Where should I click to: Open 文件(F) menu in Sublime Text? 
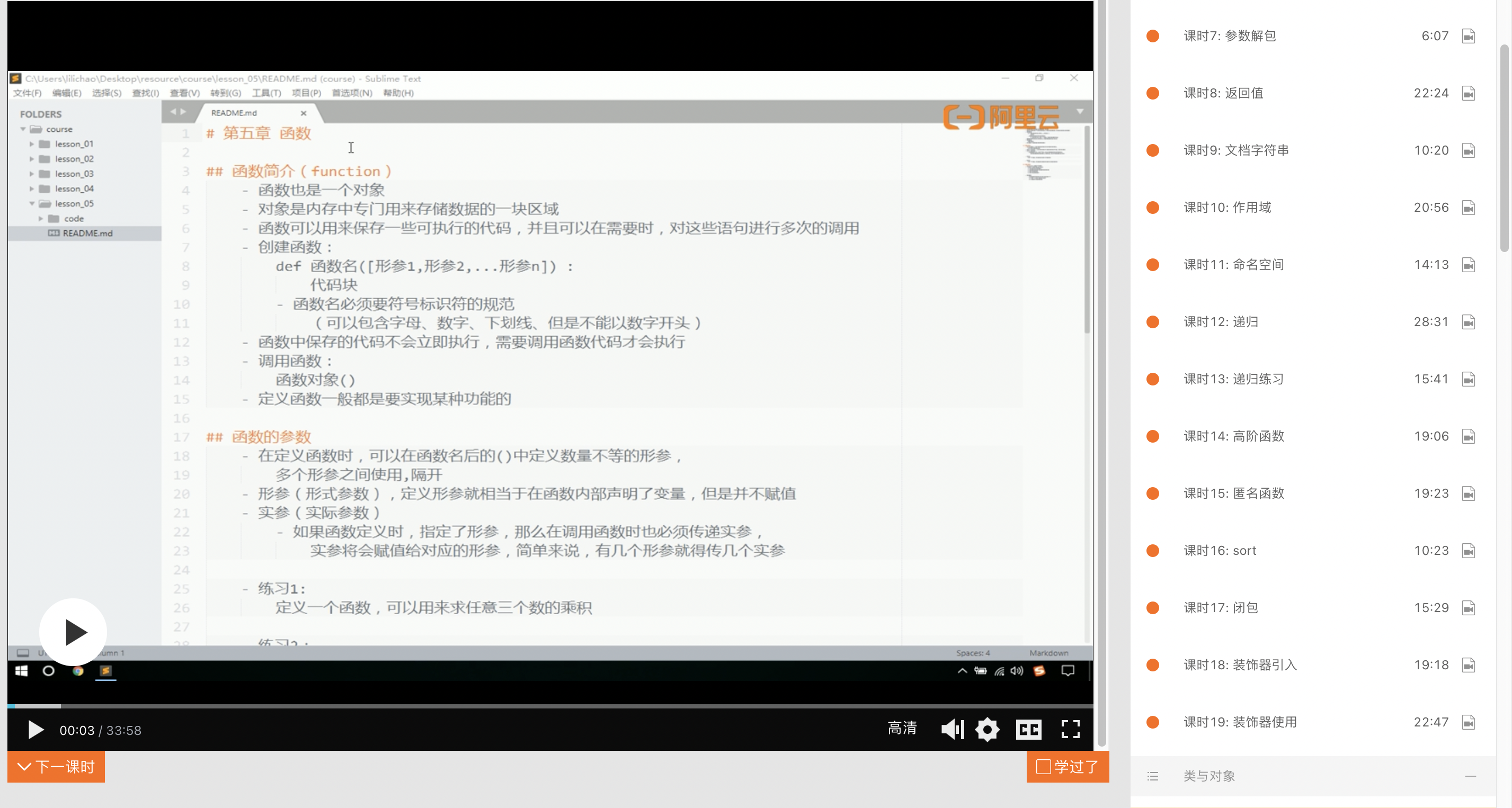27,93
